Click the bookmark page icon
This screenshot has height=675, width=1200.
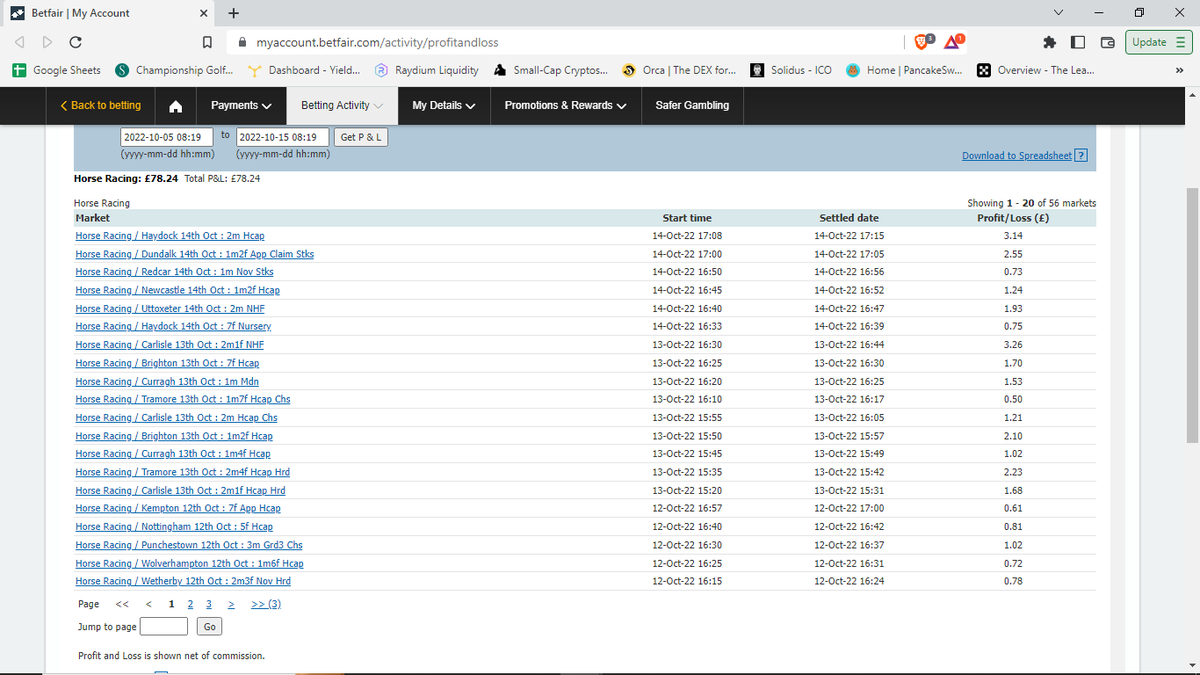(x=206, y=42)
